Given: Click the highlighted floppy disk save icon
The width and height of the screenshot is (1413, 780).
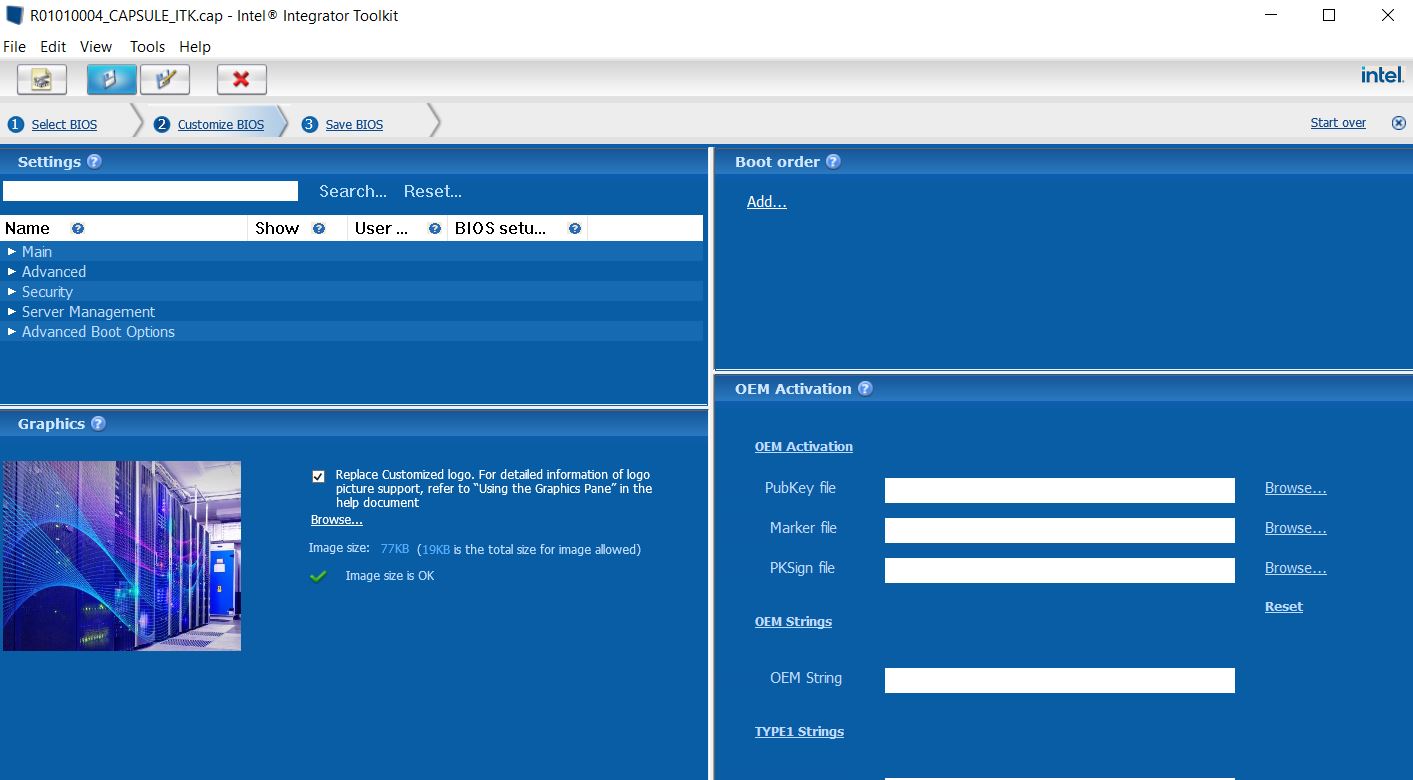Looking at the screenshot, I should 111,79.
